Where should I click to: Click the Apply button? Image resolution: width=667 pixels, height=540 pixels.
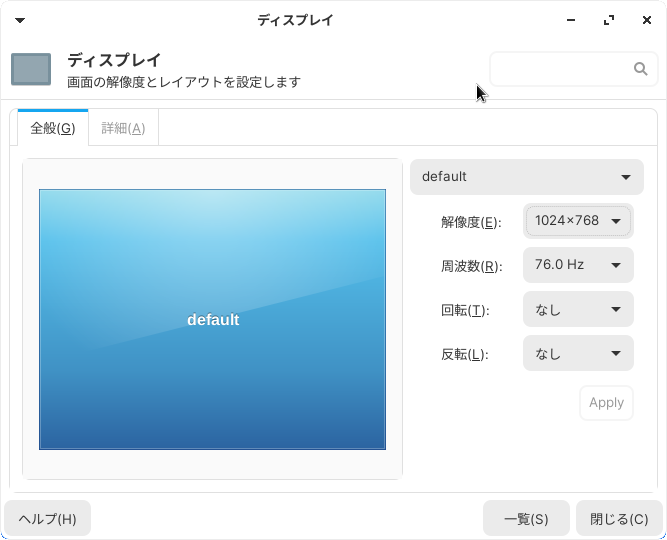pyautogui.click(x=606, y=403)
